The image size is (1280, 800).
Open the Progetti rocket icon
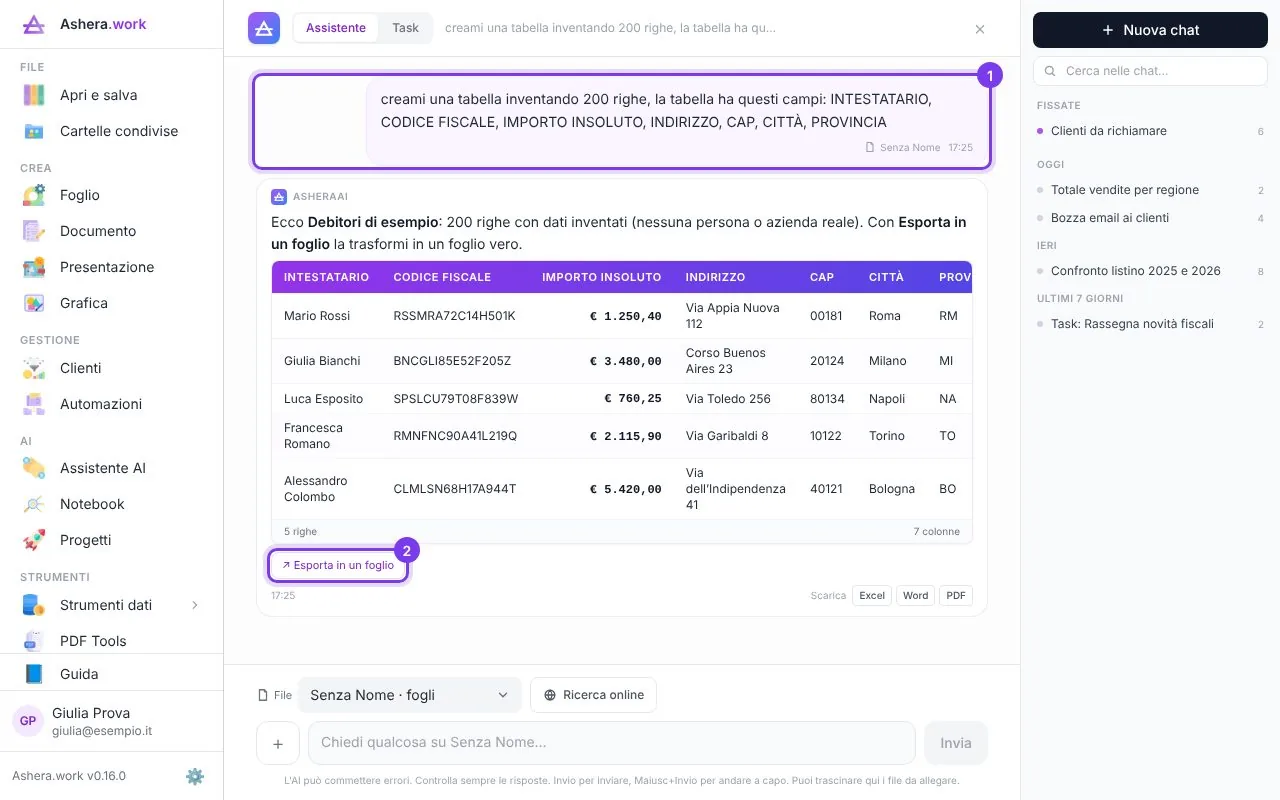click(34, 540)
